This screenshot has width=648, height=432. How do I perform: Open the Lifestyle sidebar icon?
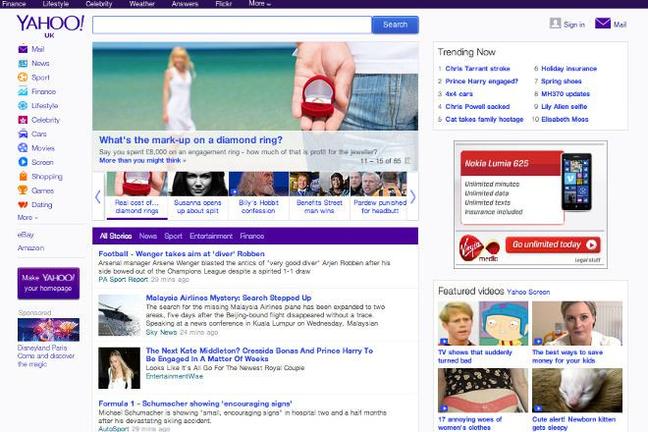pyautogui.click(x=23, y=105)
